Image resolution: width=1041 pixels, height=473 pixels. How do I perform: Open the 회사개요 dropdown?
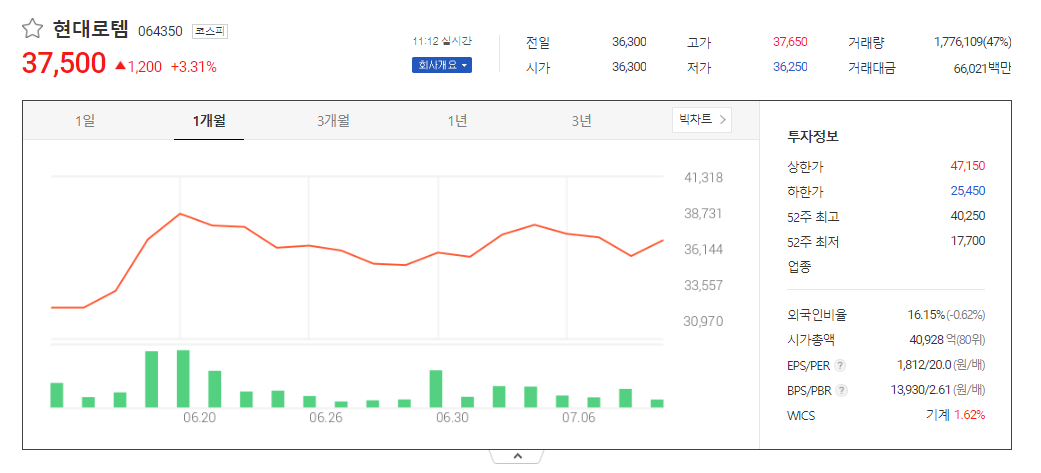point(441,66)
